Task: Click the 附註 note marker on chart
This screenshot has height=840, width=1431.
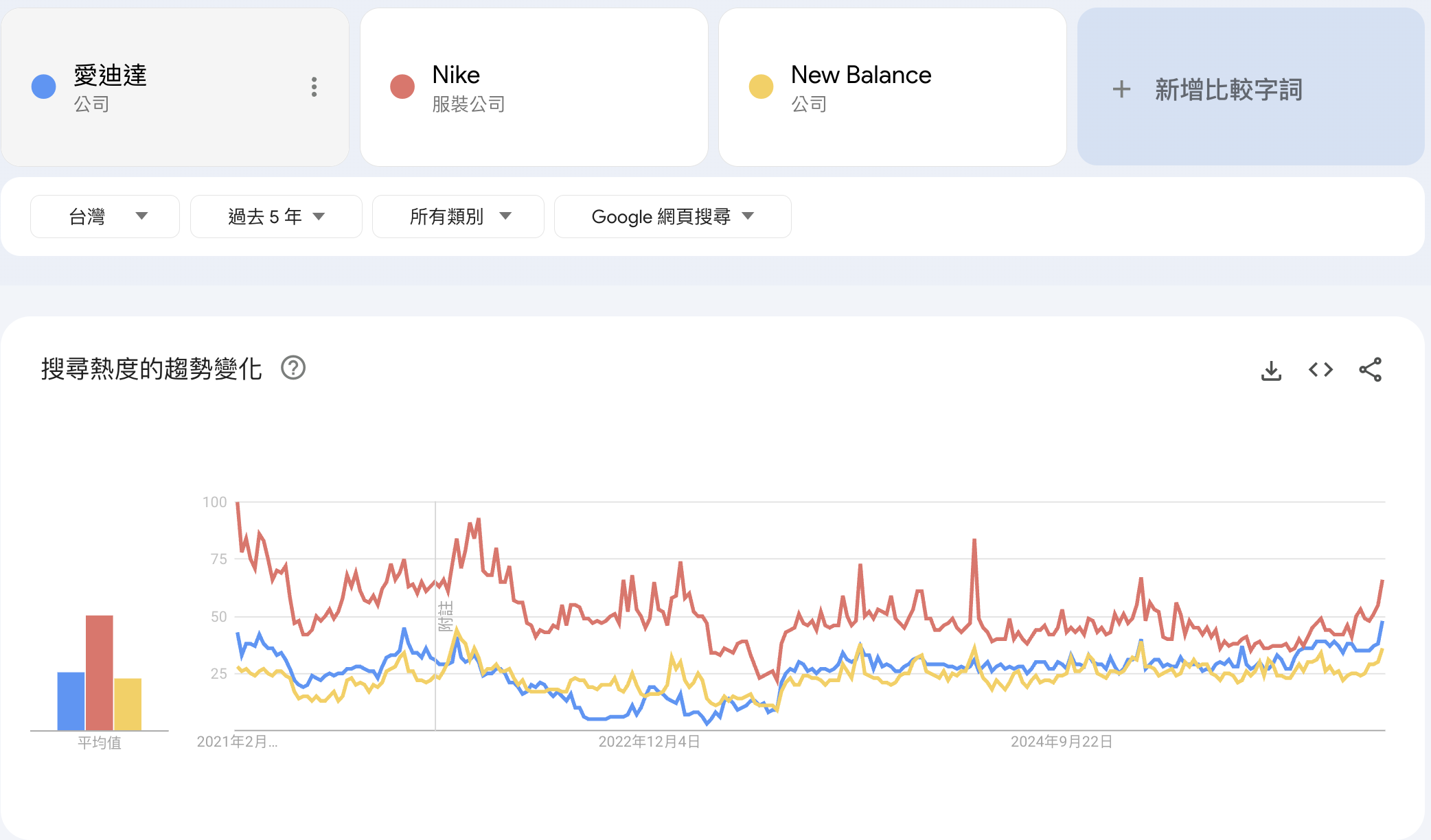Action: (x=445, y=616)
